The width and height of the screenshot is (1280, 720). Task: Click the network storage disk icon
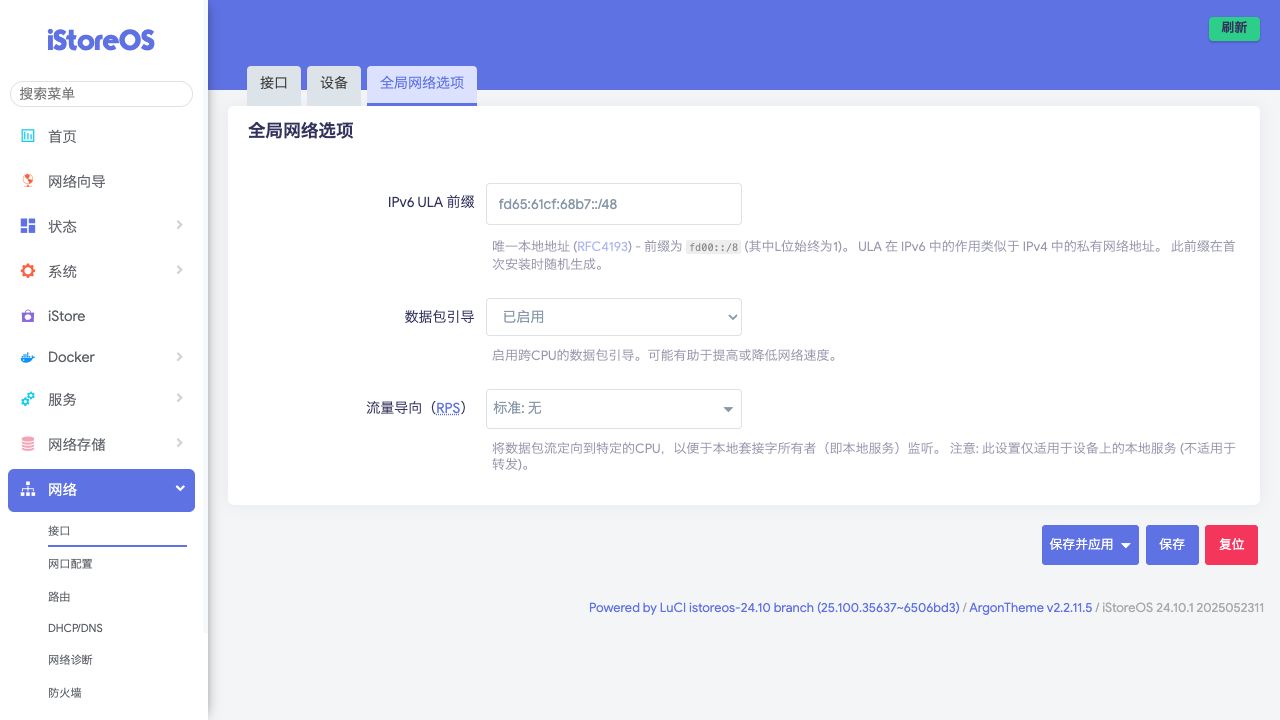tap(28, 444)
